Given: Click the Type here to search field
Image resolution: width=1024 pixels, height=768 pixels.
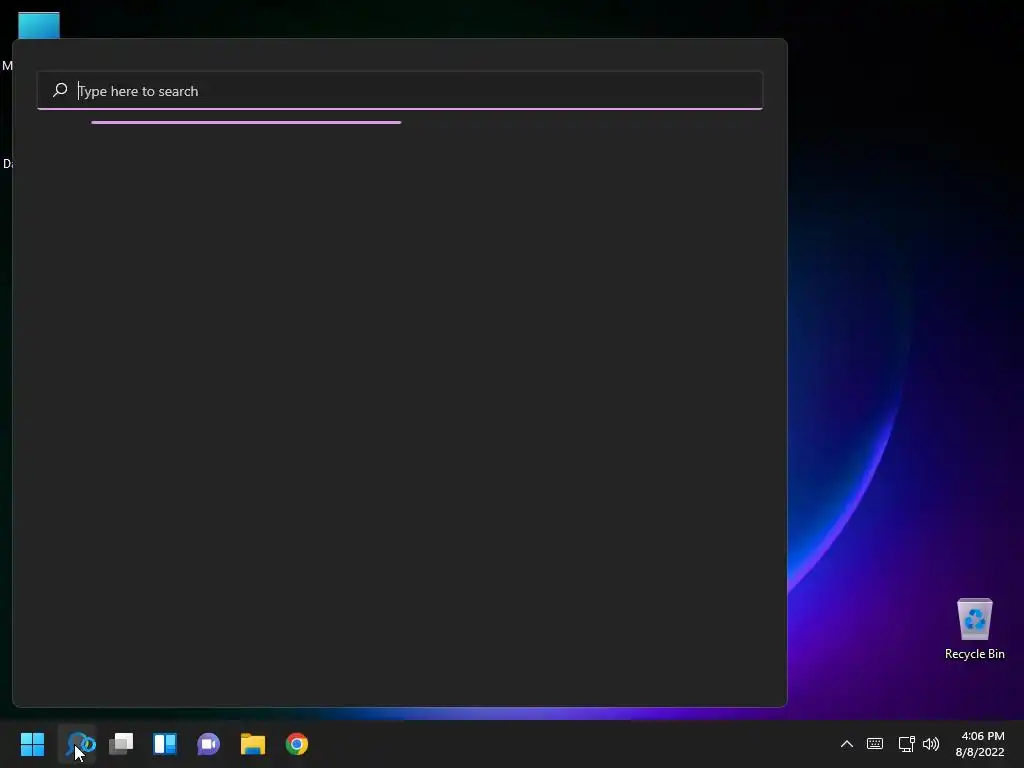Looking at the screenshot, I should (x=400, y=91).
